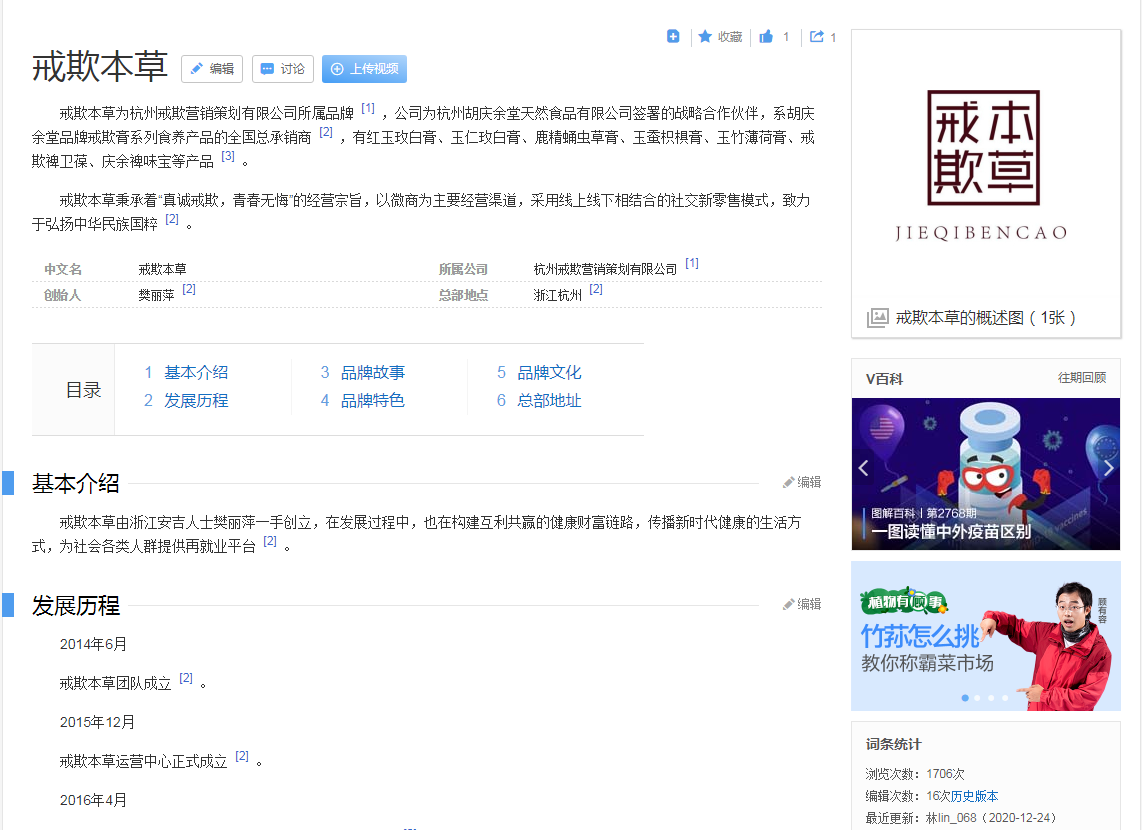Jump to 总部地址 in the contents

coord(549,400)
